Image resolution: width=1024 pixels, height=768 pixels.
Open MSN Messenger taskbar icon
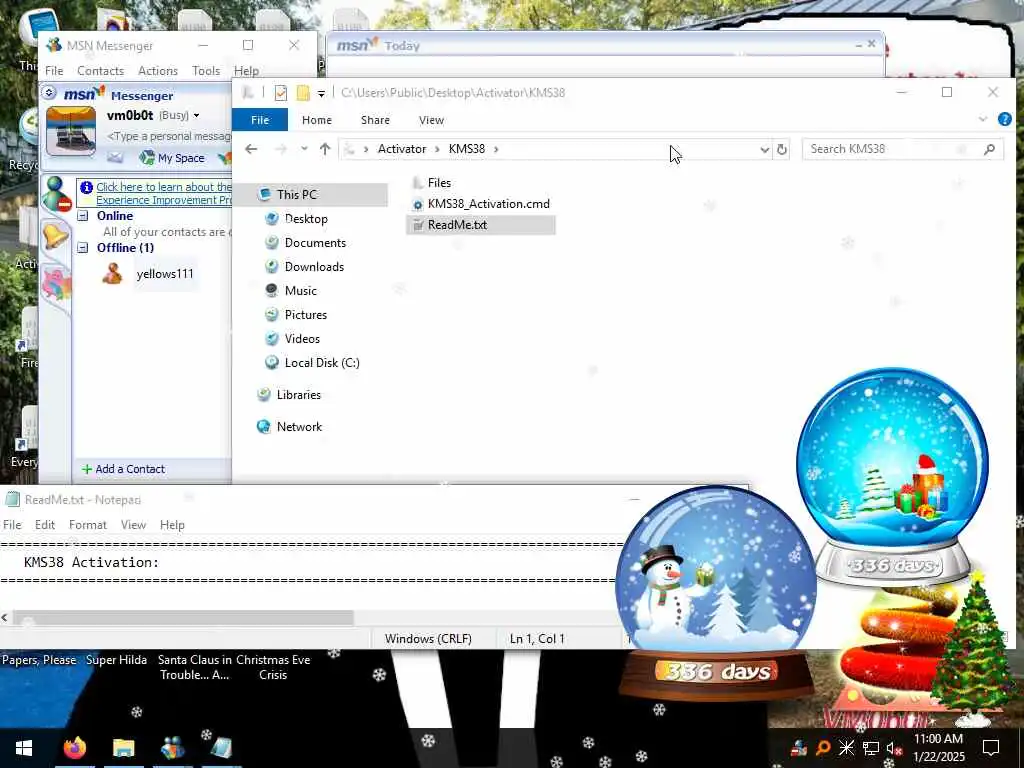(172, 748)
